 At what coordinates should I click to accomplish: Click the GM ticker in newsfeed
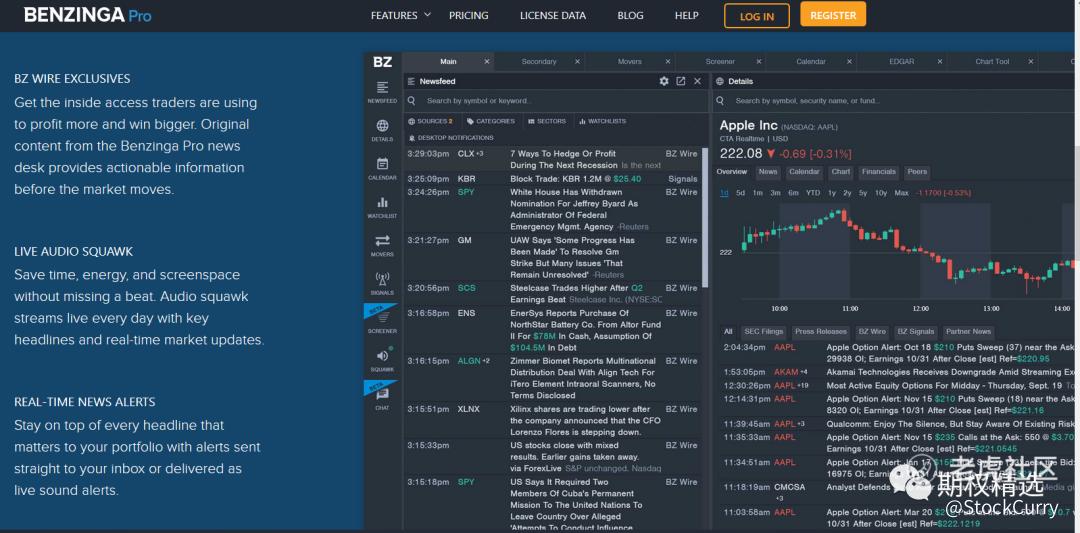click(x=465, y=240)
